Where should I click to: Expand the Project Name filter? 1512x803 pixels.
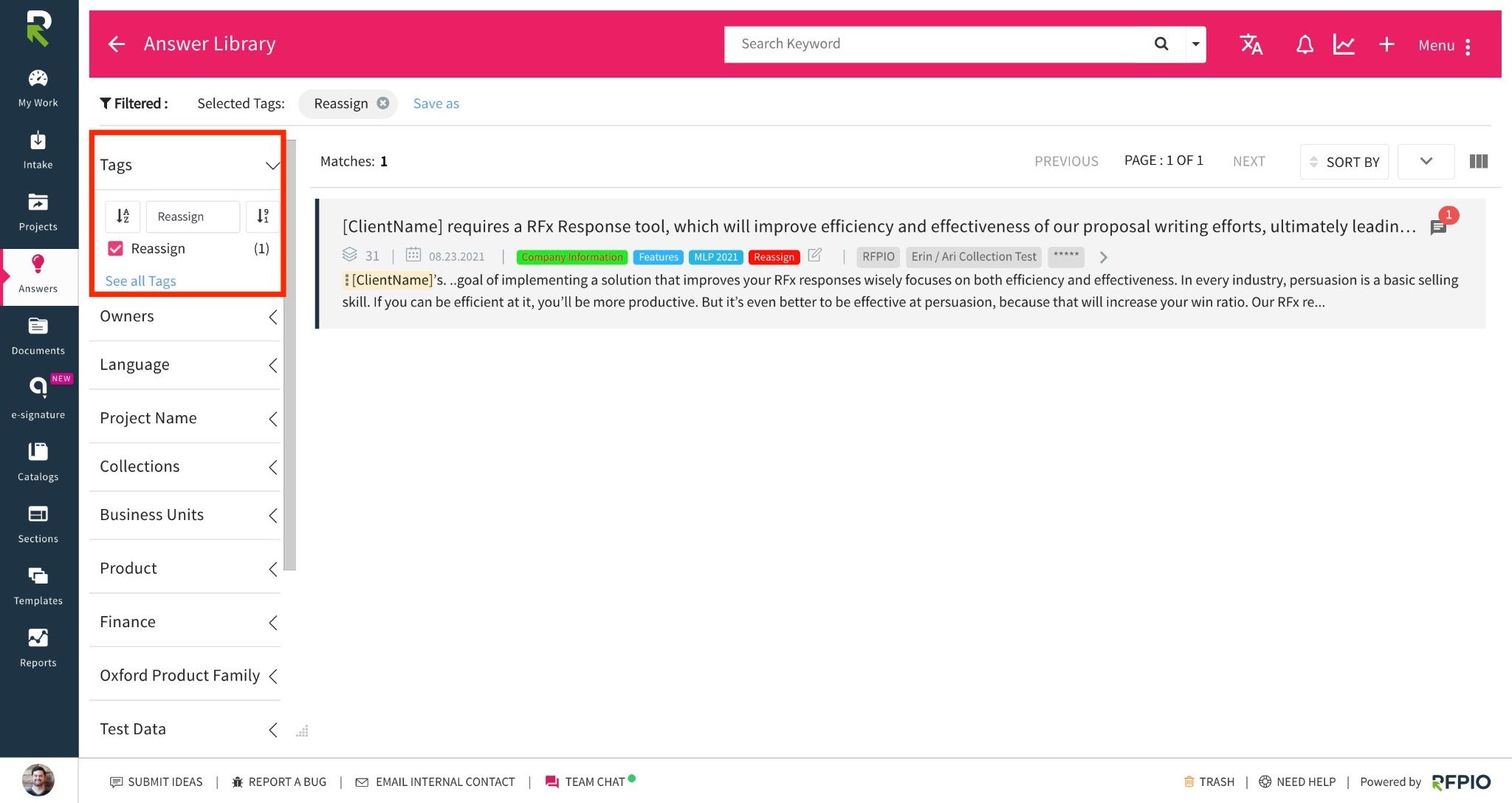coord(273,419)
